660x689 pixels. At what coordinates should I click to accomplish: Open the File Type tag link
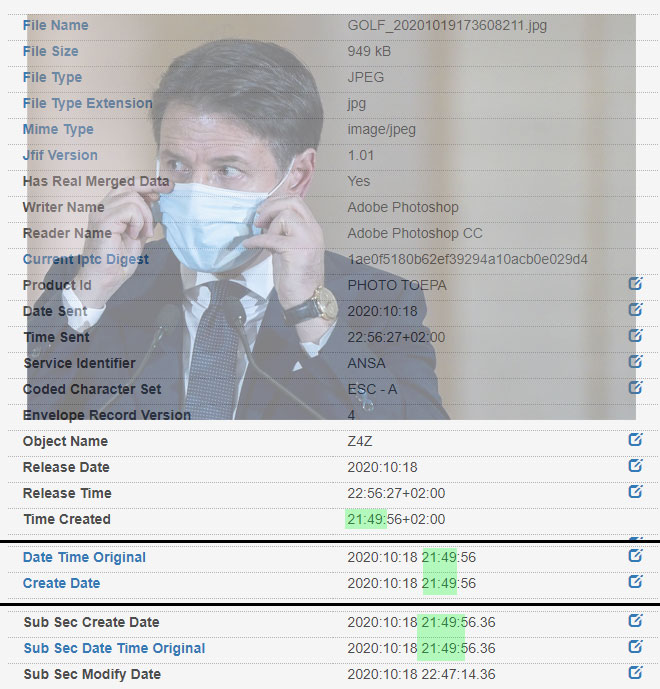point(52,77)
